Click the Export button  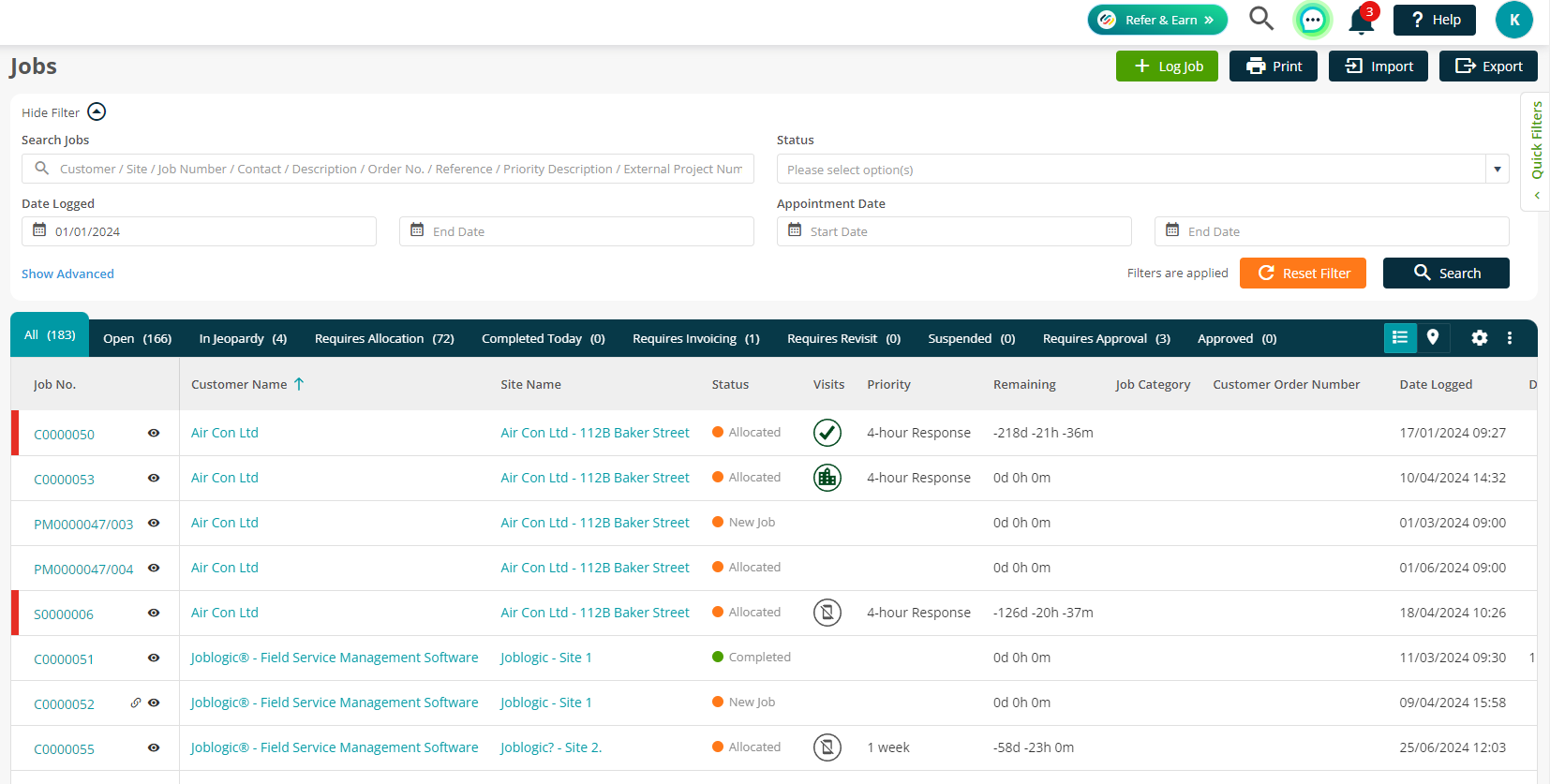click(x=1488, y=67)
